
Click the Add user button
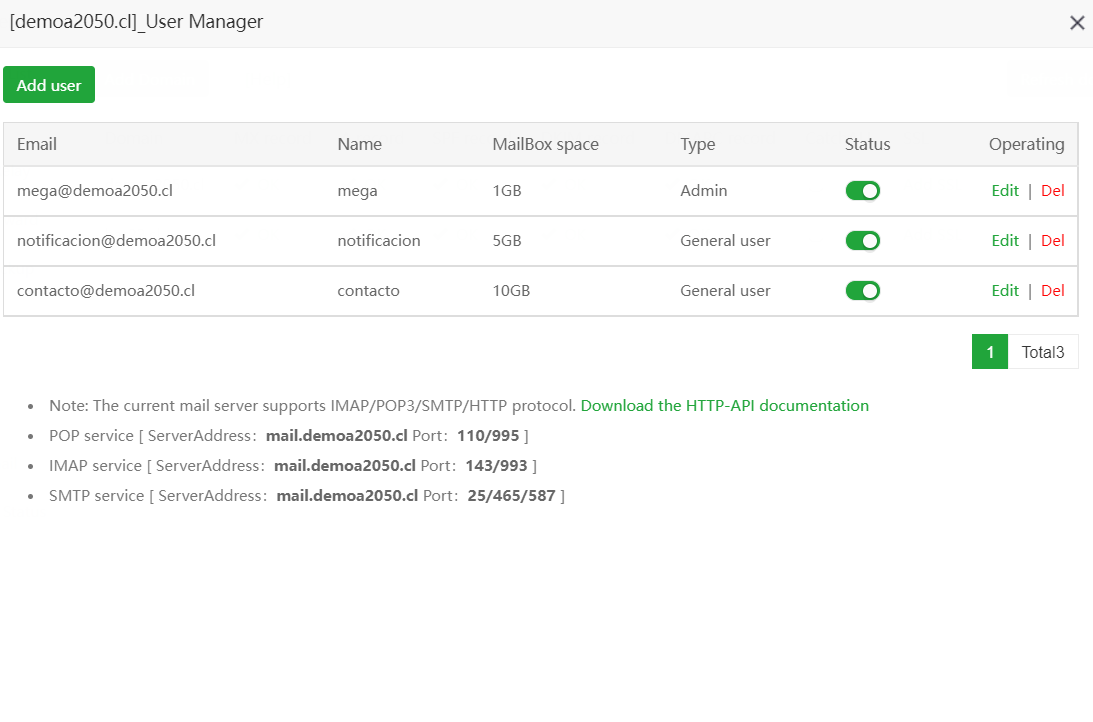tap(49, 85)
